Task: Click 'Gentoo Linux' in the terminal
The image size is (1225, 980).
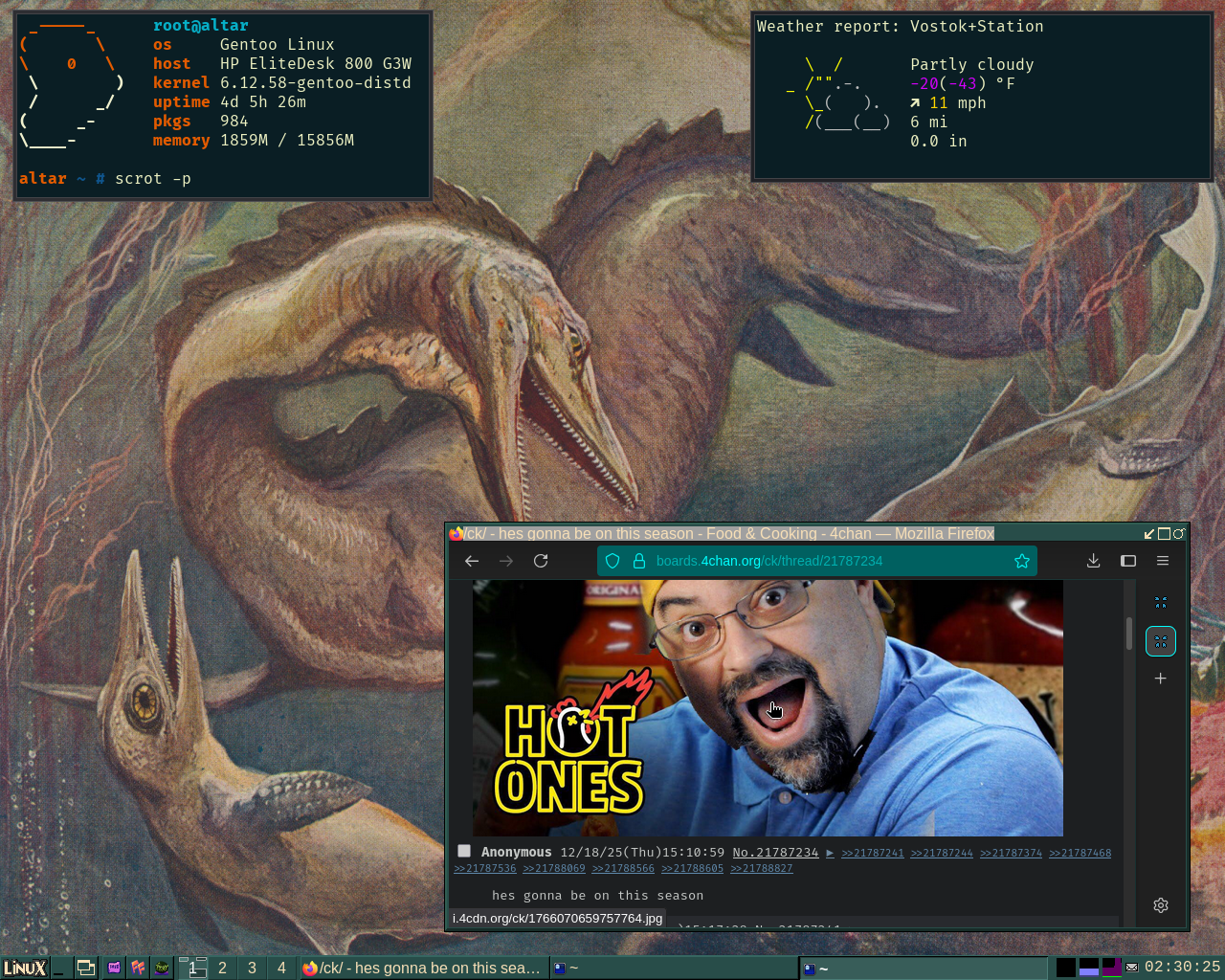Action: tap(278, 45)
